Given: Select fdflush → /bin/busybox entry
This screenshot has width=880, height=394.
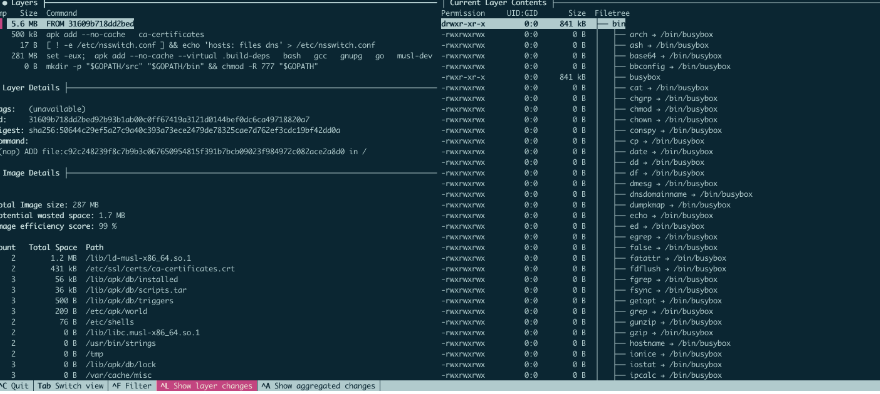Looking at the screenshot, I should click(678, 269).
